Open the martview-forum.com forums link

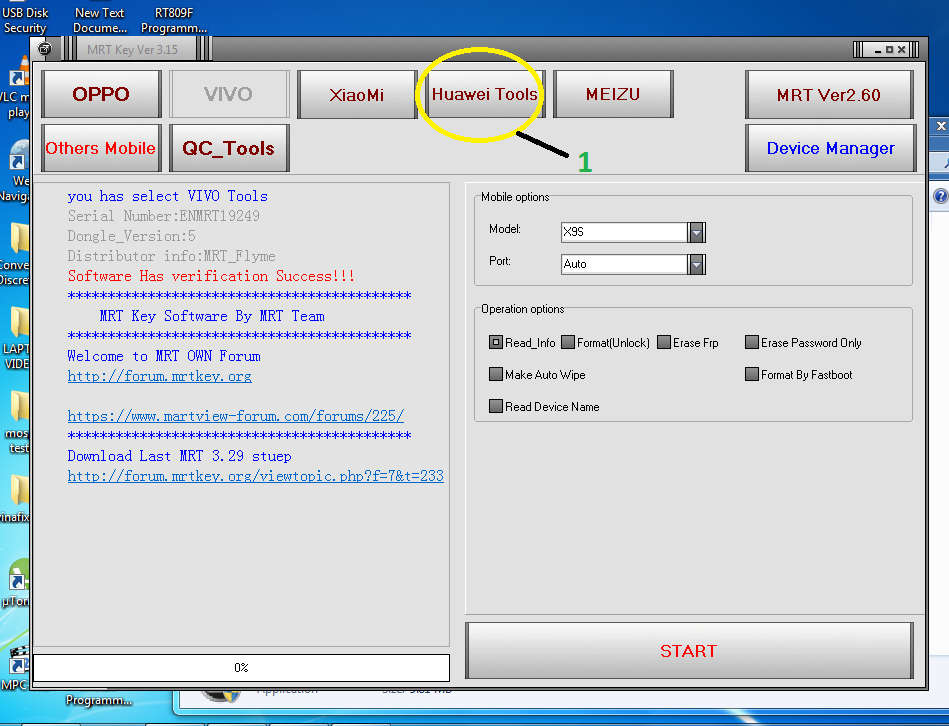point(235,416)
